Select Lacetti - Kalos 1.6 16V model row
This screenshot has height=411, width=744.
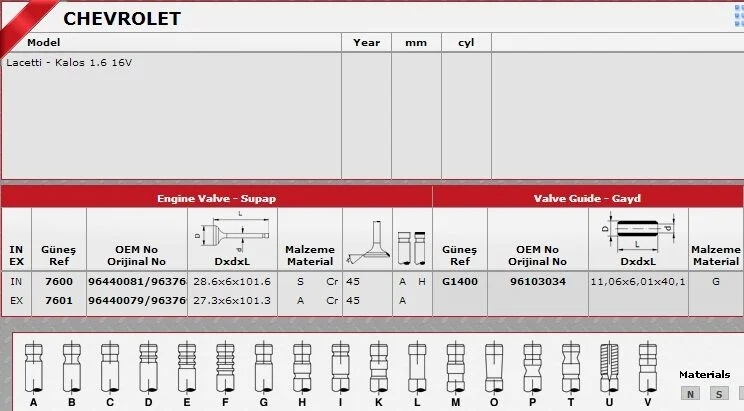69,62
